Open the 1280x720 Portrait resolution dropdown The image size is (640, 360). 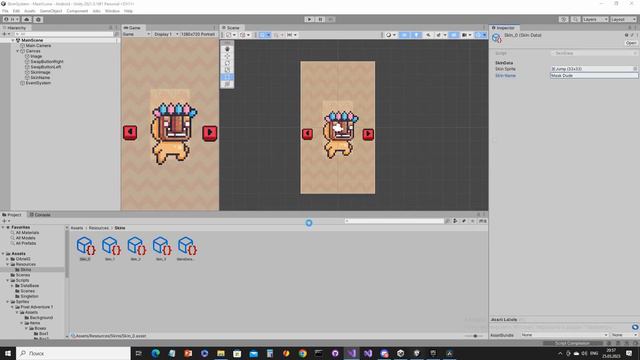coord(198,34)
